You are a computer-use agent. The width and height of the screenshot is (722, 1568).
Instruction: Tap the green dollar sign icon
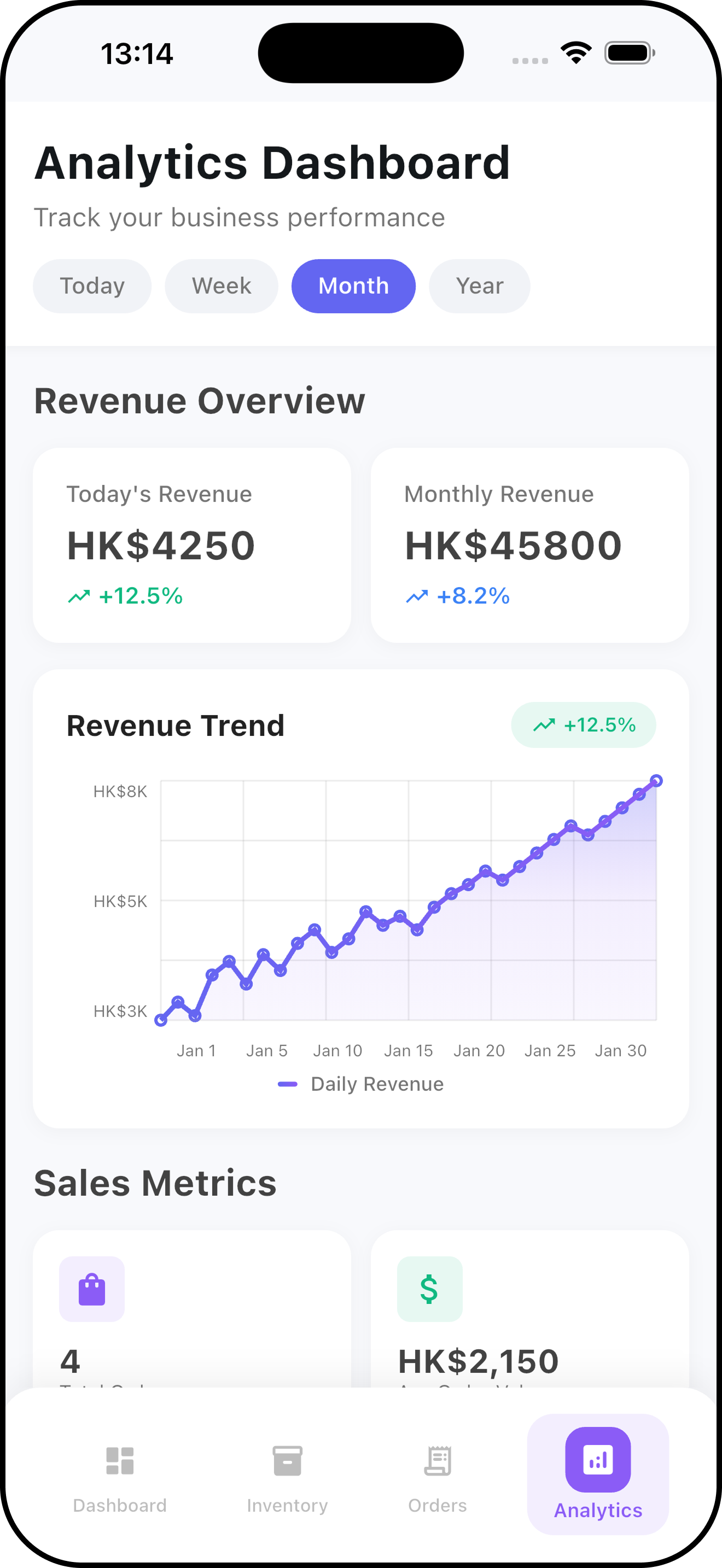click(x=430, y=1289)
